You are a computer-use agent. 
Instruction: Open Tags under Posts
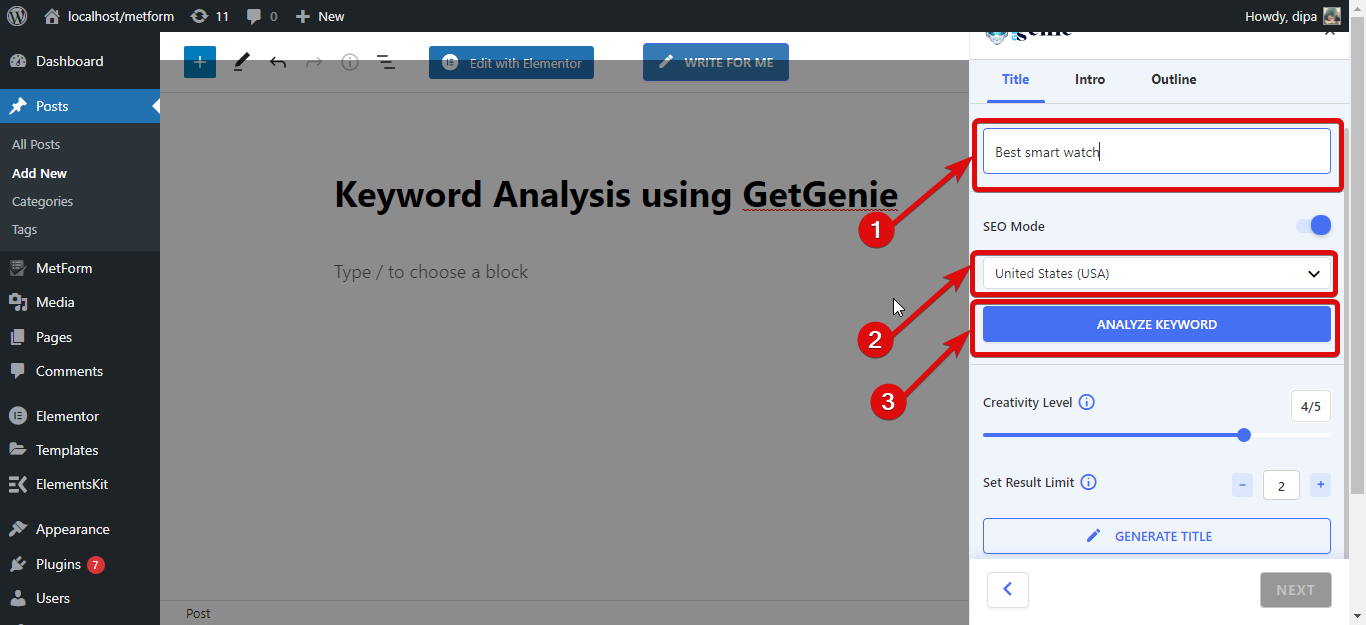(24, 229)
